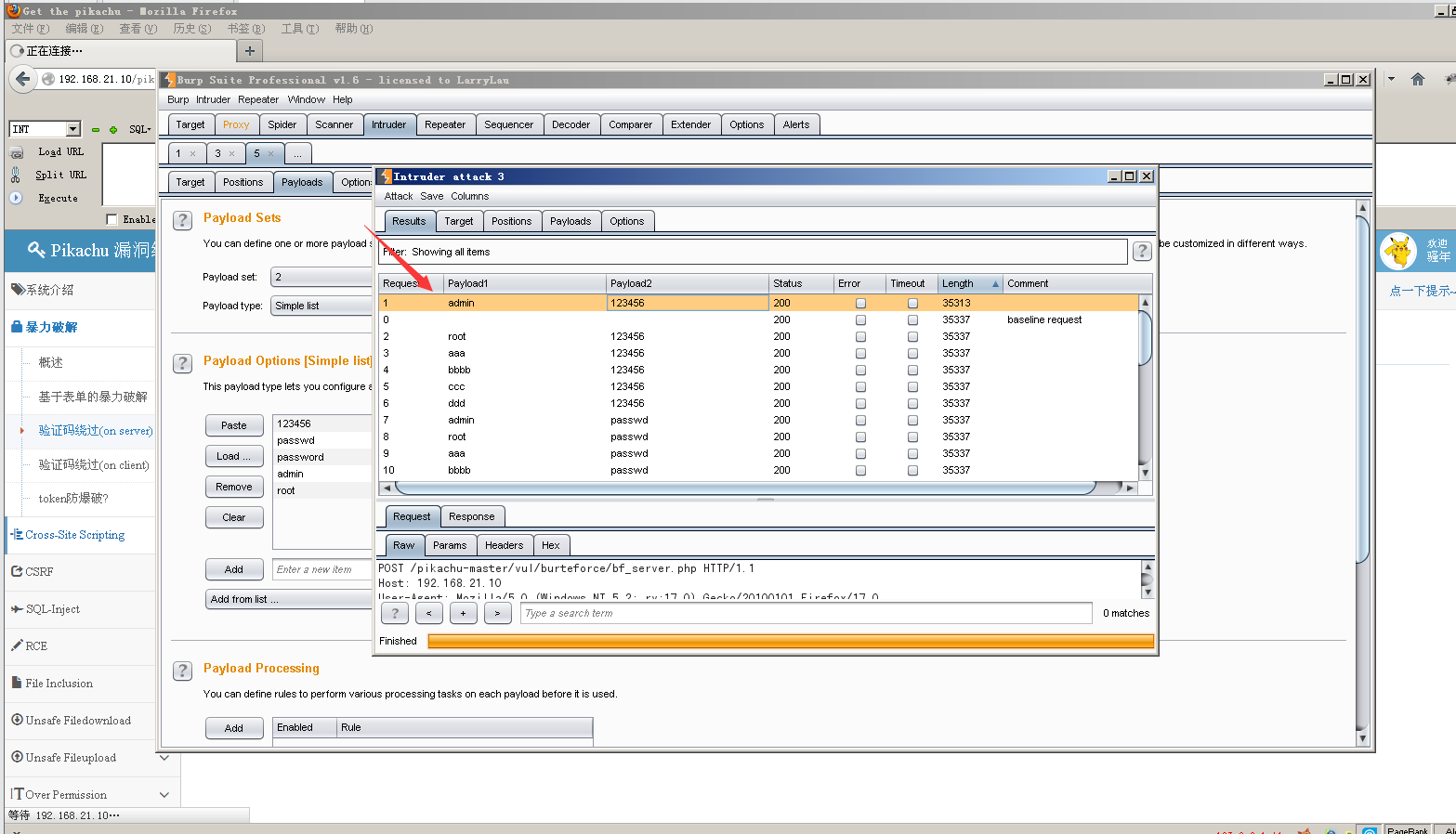Click the CSRF sidebar icon
1456x834 pixels.
17,572
